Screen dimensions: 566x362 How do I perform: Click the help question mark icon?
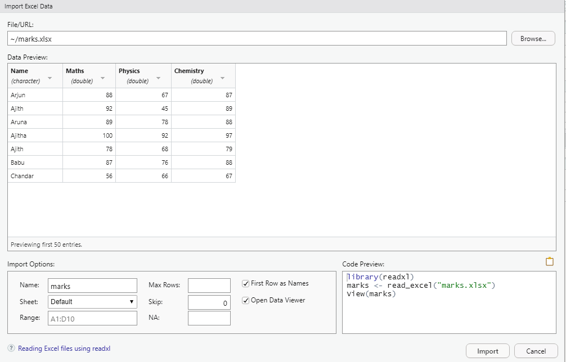coord(11,348)
